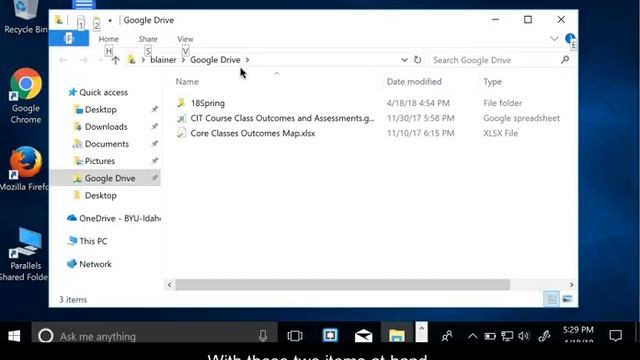The width and height of the screenshot is (640, 360).
Task: Go back with the back arrow
Action: pyautogui.click(x=63, y=60)
